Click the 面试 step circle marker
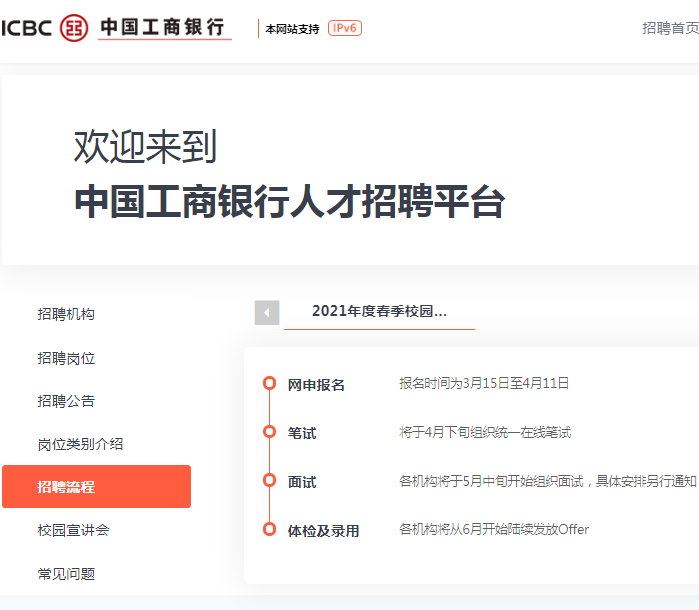Screen dimensions: 699x610 pos(269,481)
